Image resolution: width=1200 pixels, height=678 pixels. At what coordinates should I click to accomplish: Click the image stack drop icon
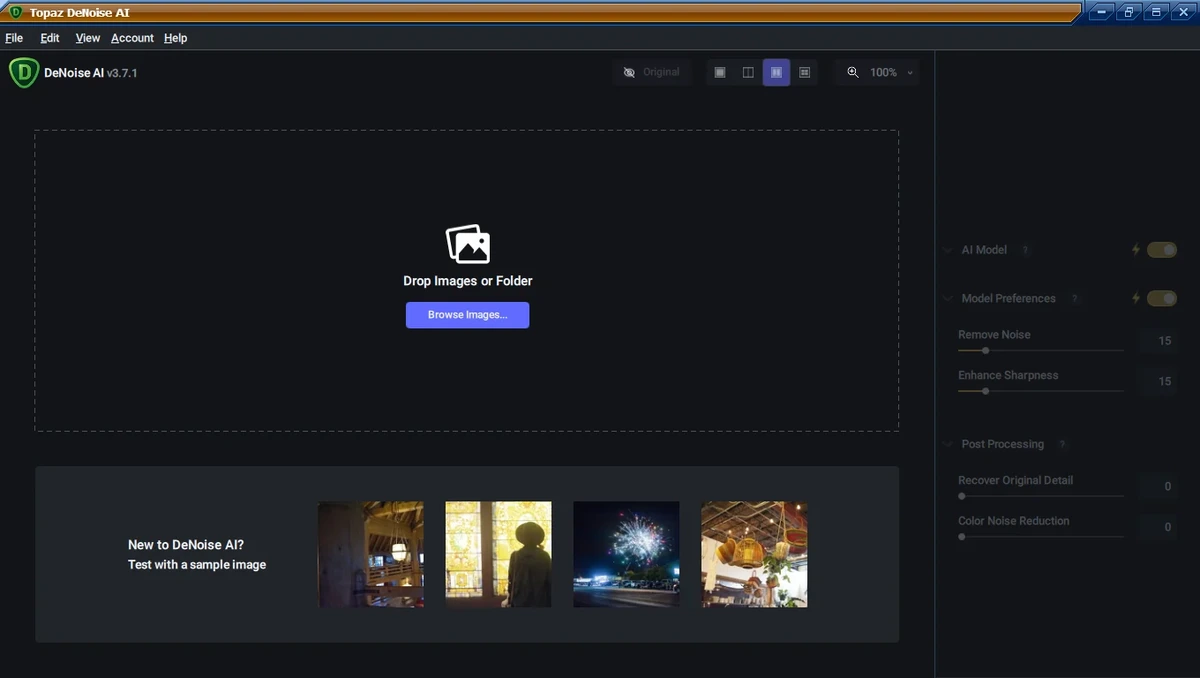(467, 244)
